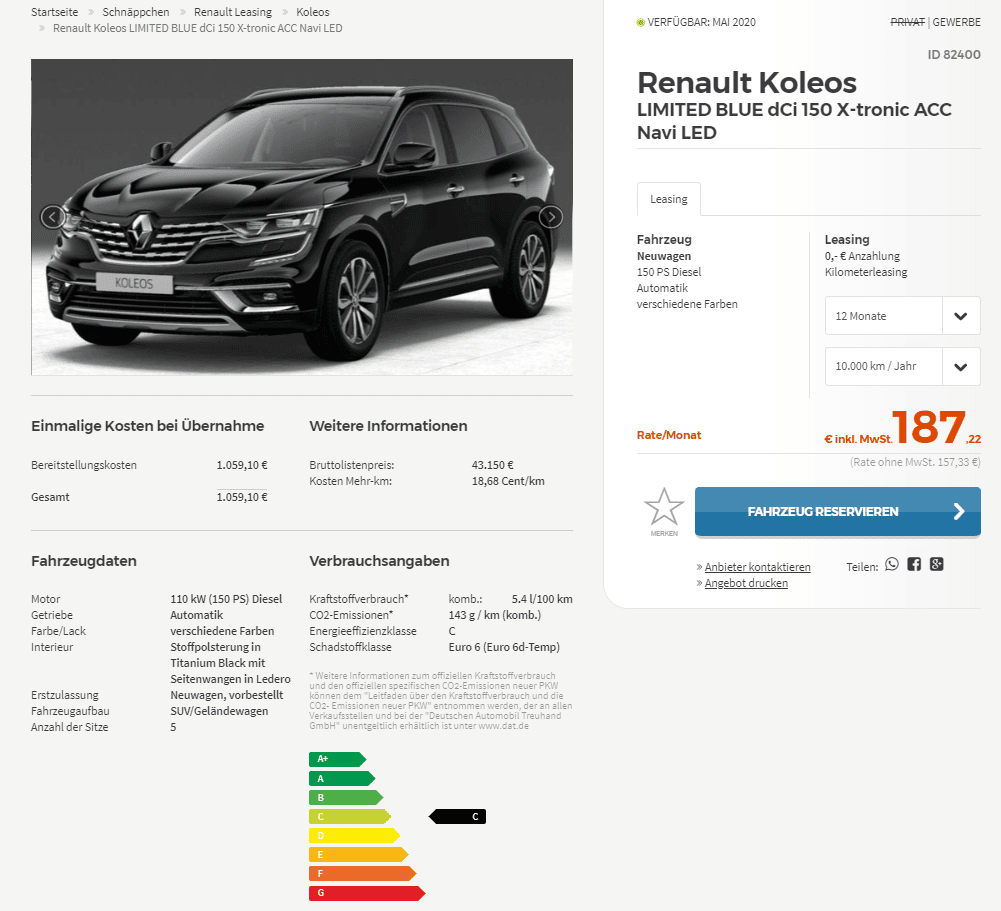The width and height of the screenshot is (1001, 911).
Task: Open Schnäppchen breadcrumb link
Action: point(136,12)
